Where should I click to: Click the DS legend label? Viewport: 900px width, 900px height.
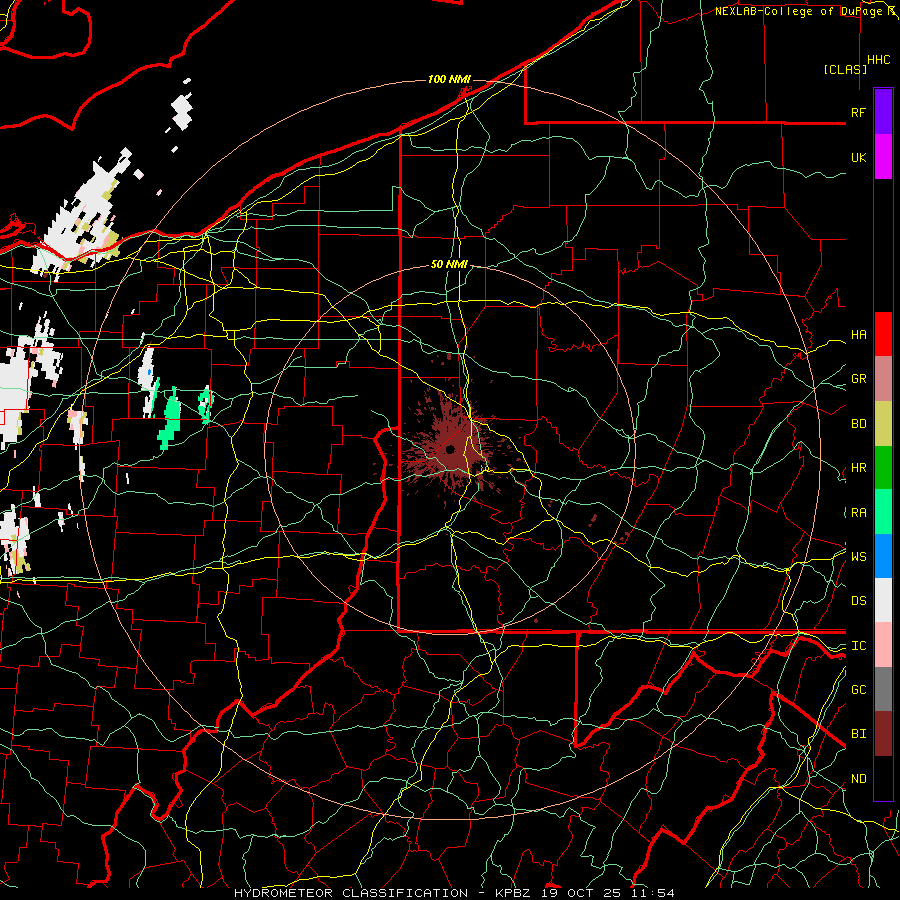coord(858,601)
